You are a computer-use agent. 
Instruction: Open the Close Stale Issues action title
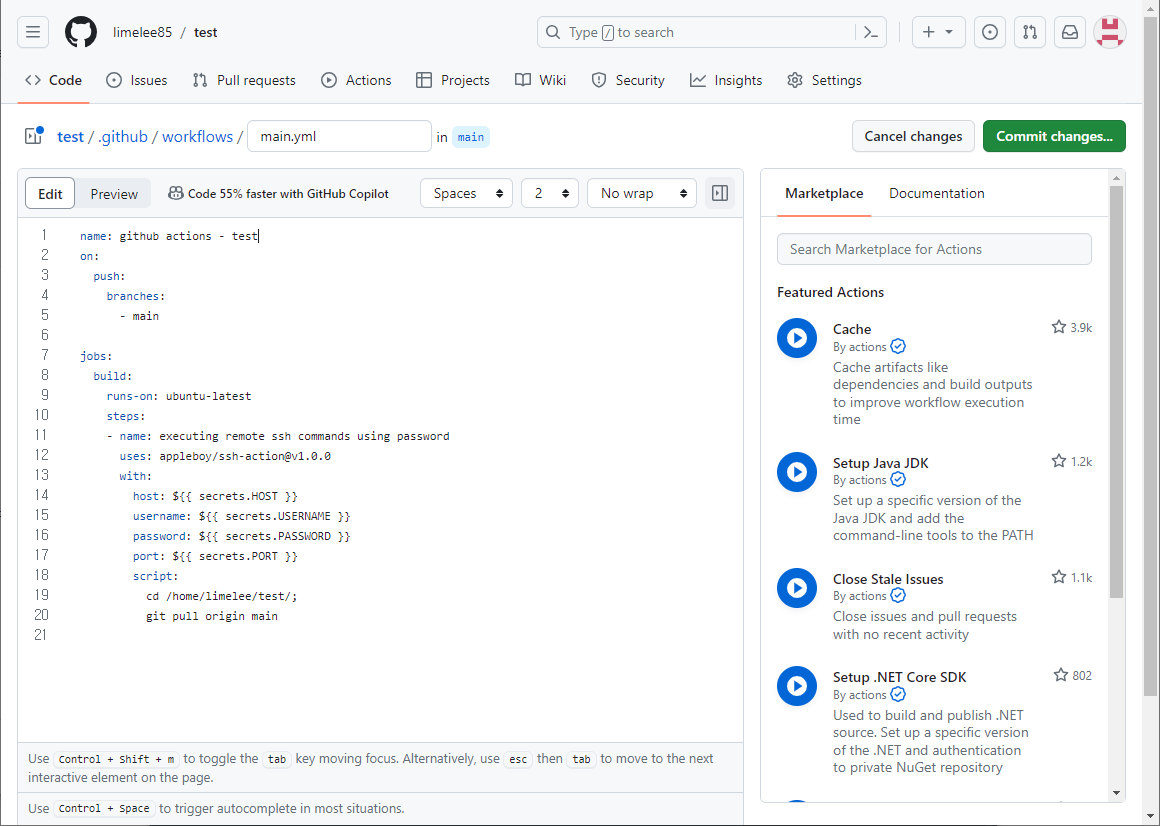888,579
